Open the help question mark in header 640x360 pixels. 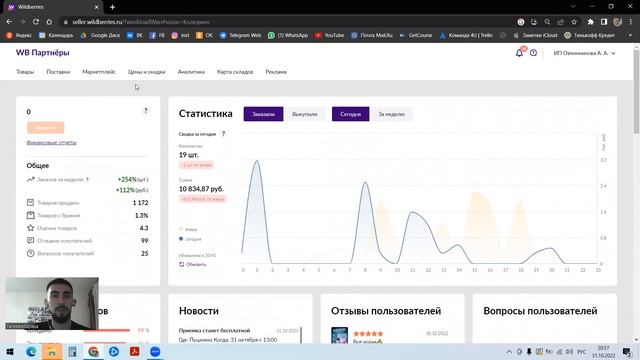[x=533, y=53]
